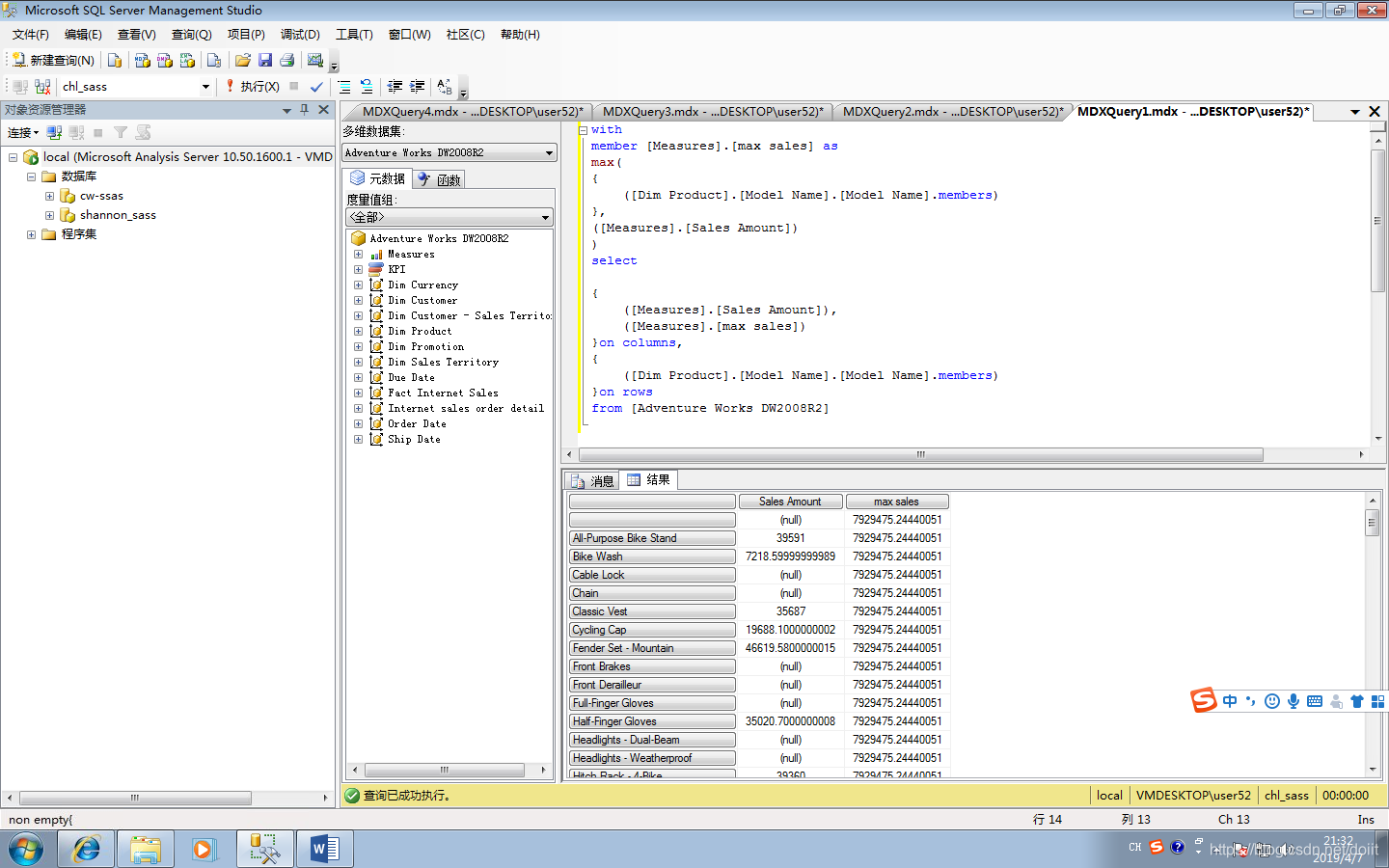Save the current query file
The width and height of the screenshot is (1389, 868).
[x=265, y=60]
